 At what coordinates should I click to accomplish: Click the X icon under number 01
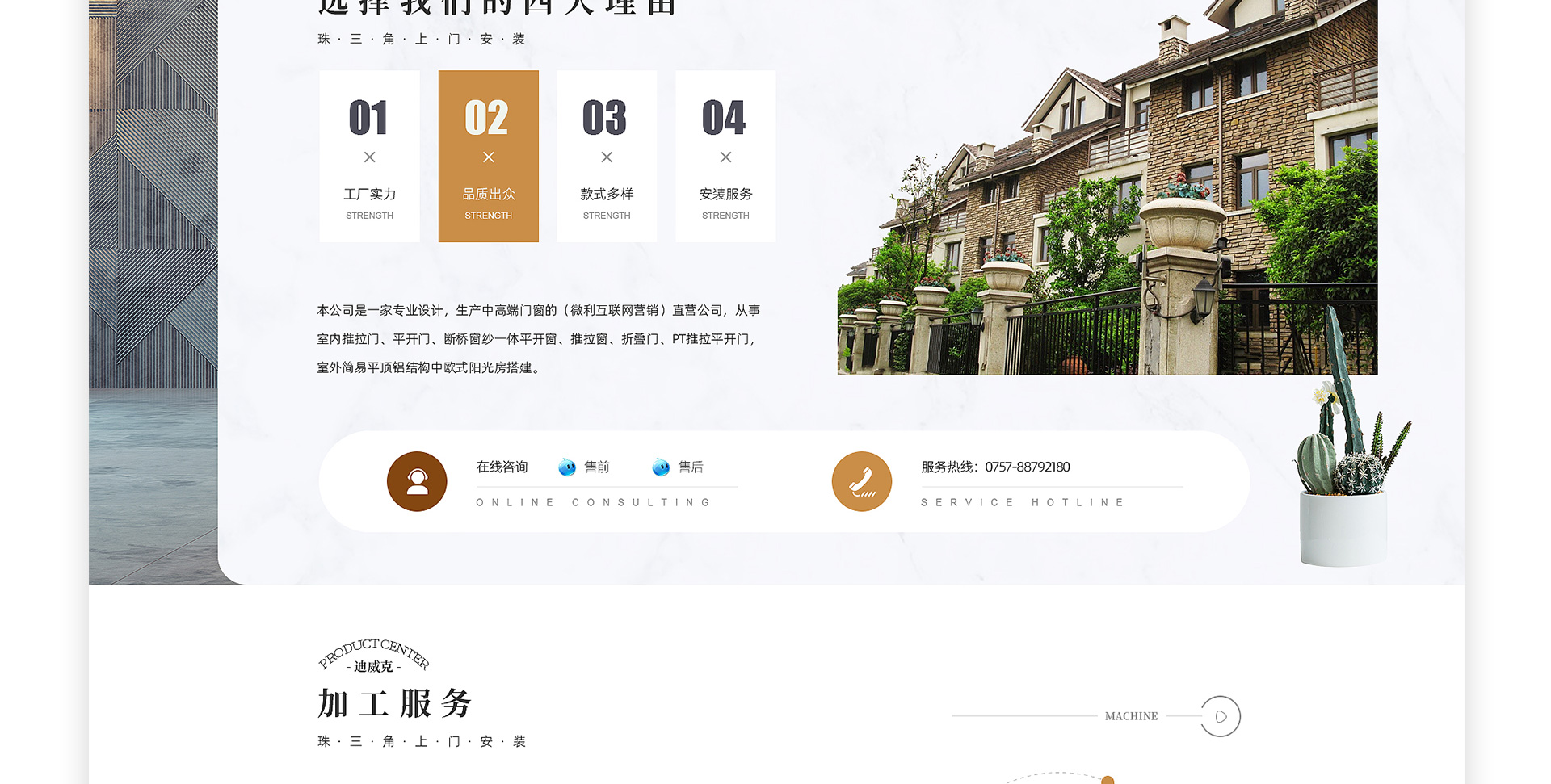(369, 157)
